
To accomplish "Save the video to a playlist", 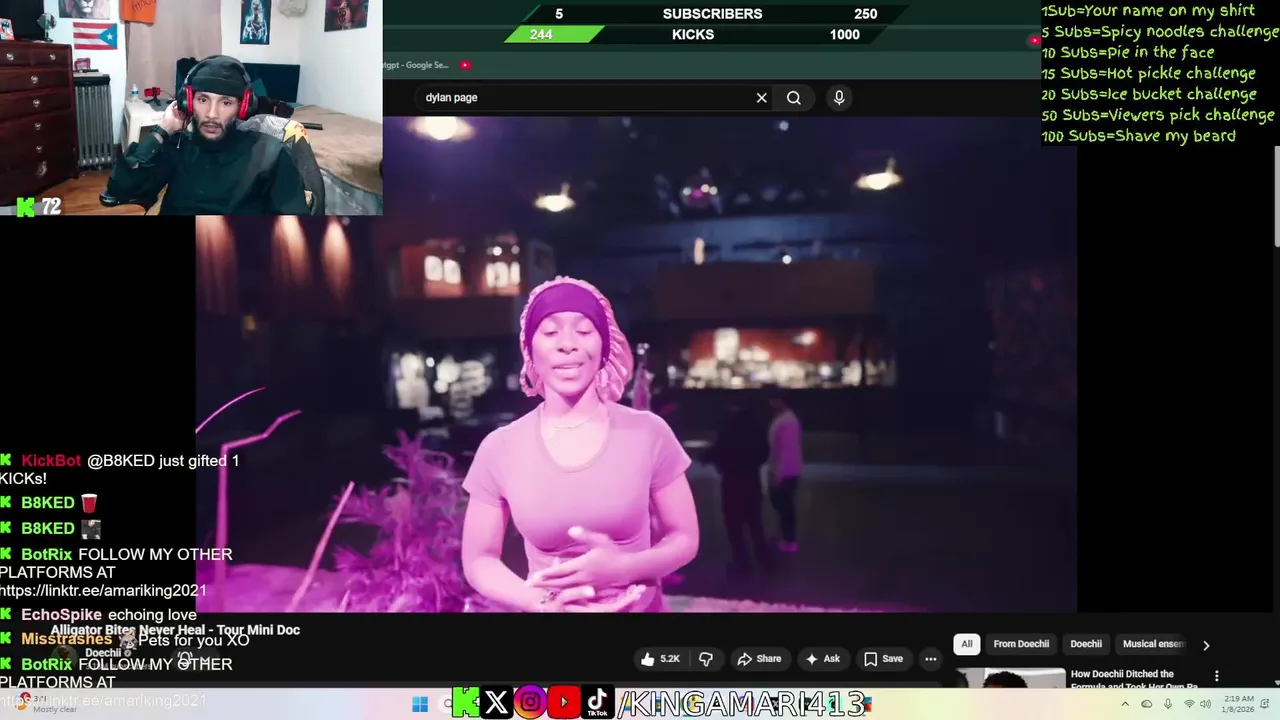I will click(x=883, y=659).
